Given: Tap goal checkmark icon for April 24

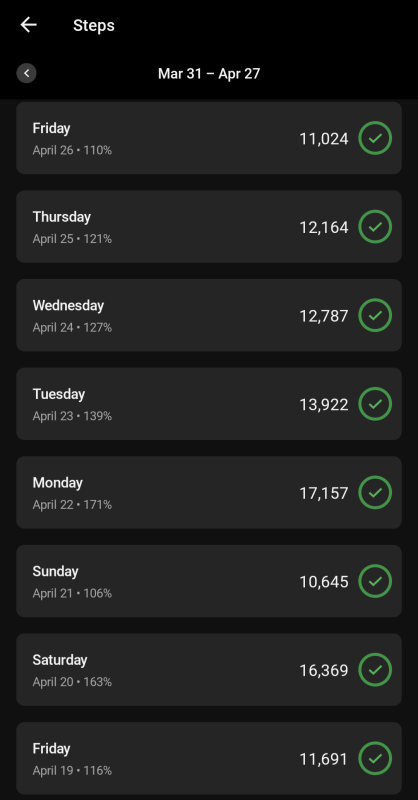Looking at the screenshot, I should [375, 315].
